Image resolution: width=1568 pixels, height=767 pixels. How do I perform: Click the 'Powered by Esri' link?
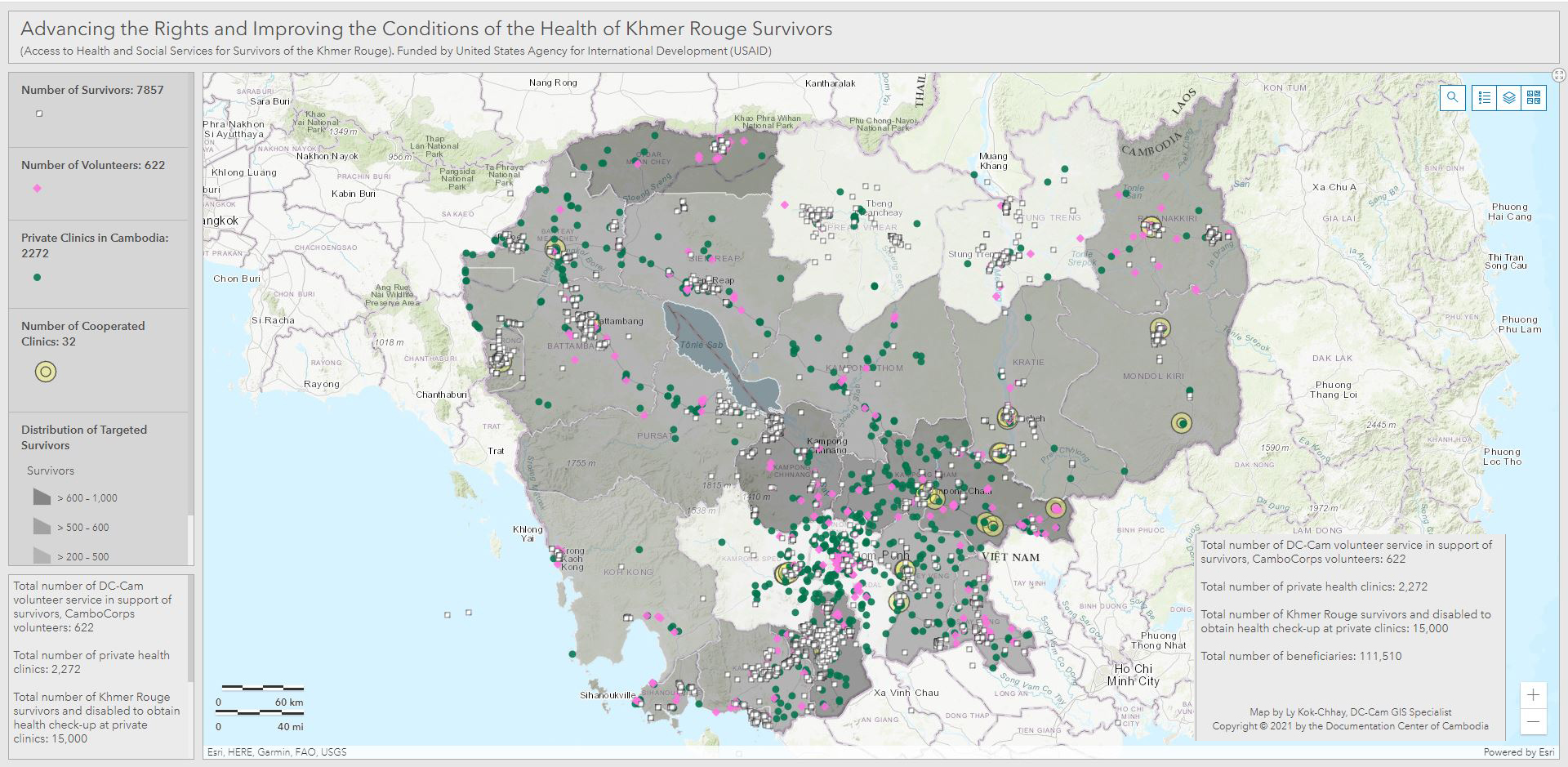[x=1518, y=752]
